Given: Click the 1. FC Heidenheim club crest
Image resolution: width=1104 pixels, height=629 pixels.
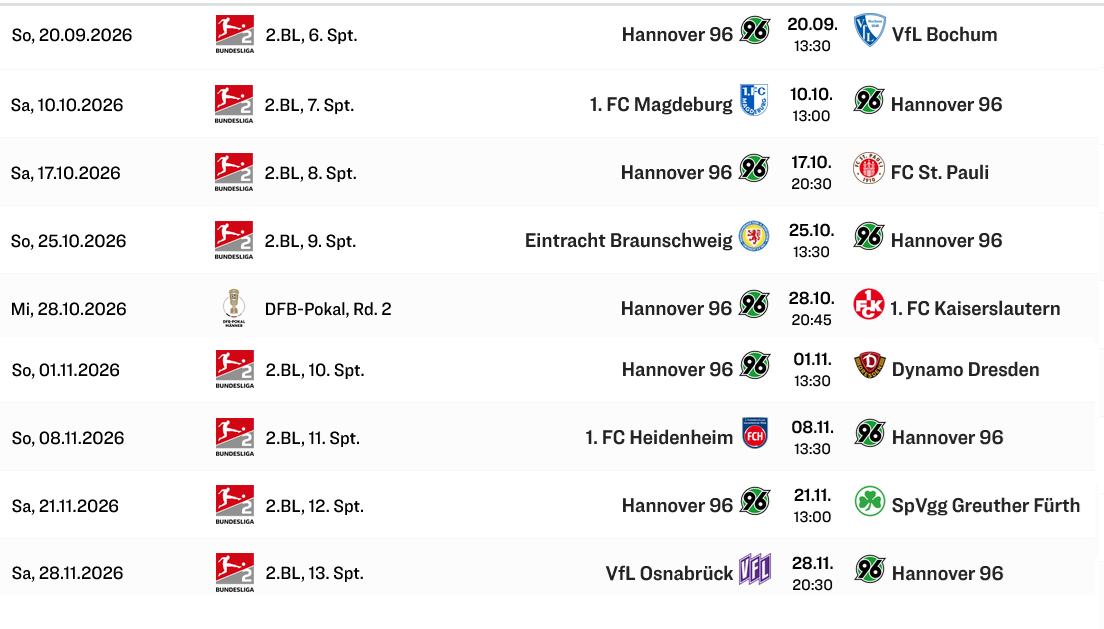Looking at the screenshot, I should pyautogui.click(x=755, y=433).
